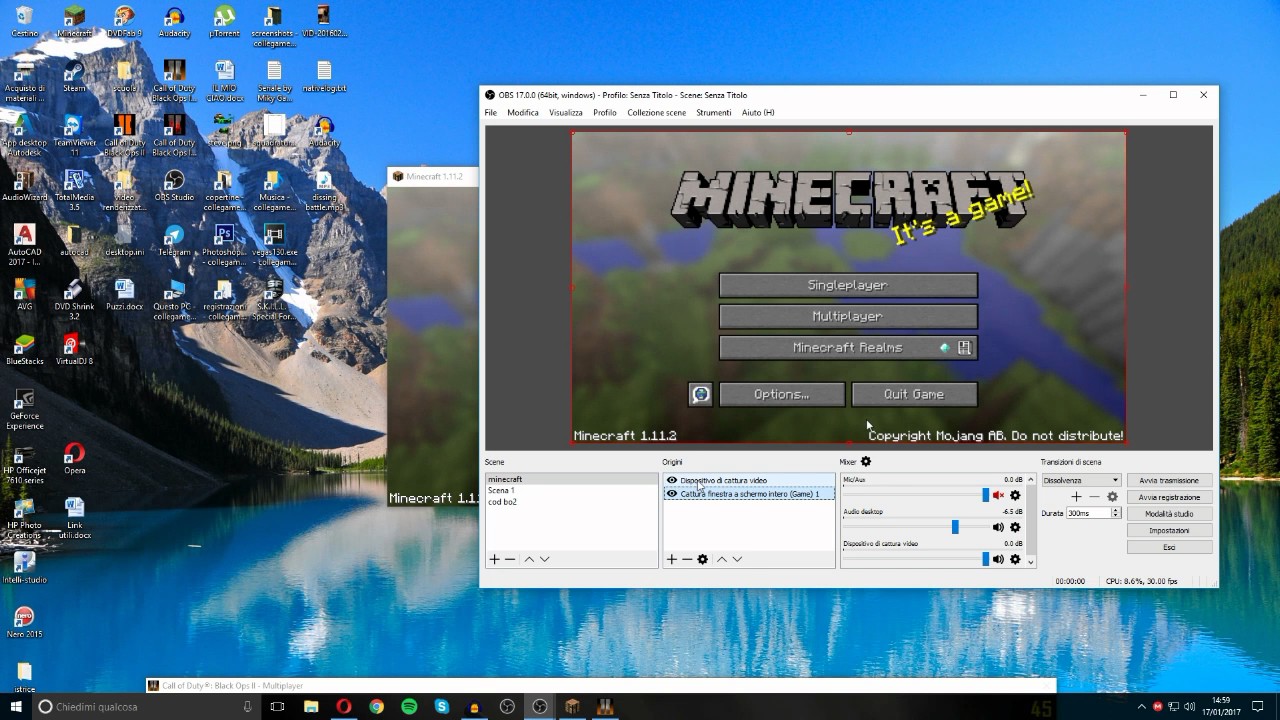The width and height of the screenshot is (1280, 720).
Task: Remove the selected scene with the minus icon
Action: coord(510,559)
